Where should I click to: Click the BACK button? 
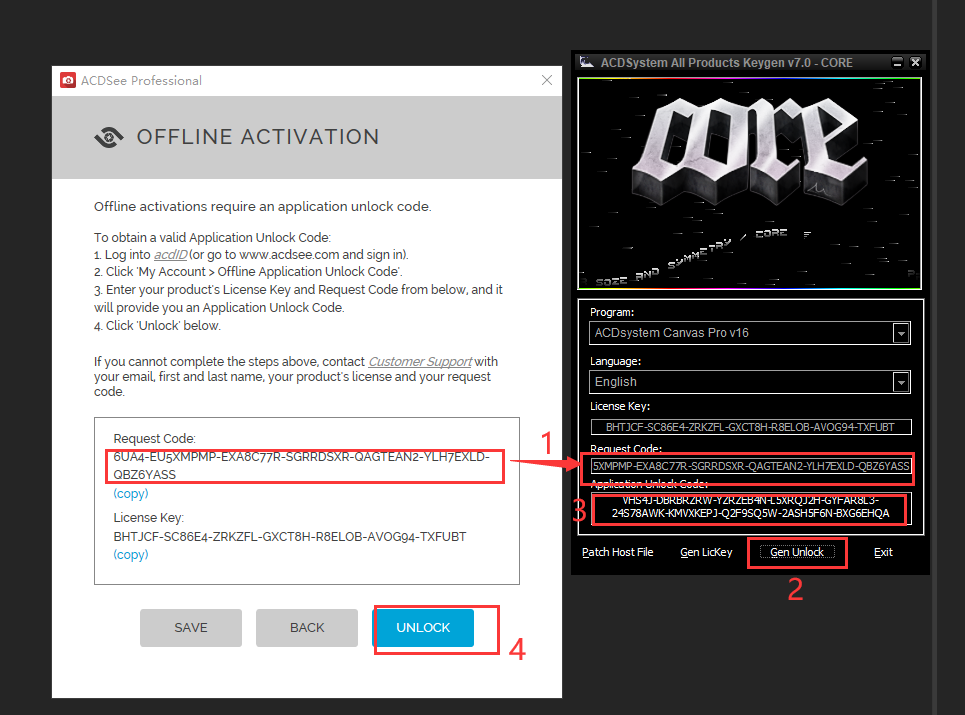pos(306,628)
